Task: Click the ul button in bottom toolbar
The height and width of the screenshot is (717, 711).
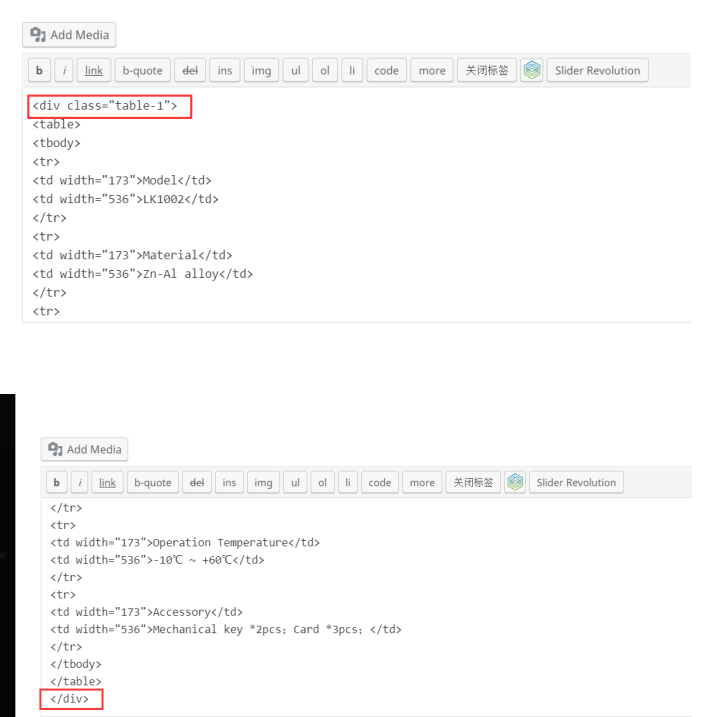Action: [296, 483]
